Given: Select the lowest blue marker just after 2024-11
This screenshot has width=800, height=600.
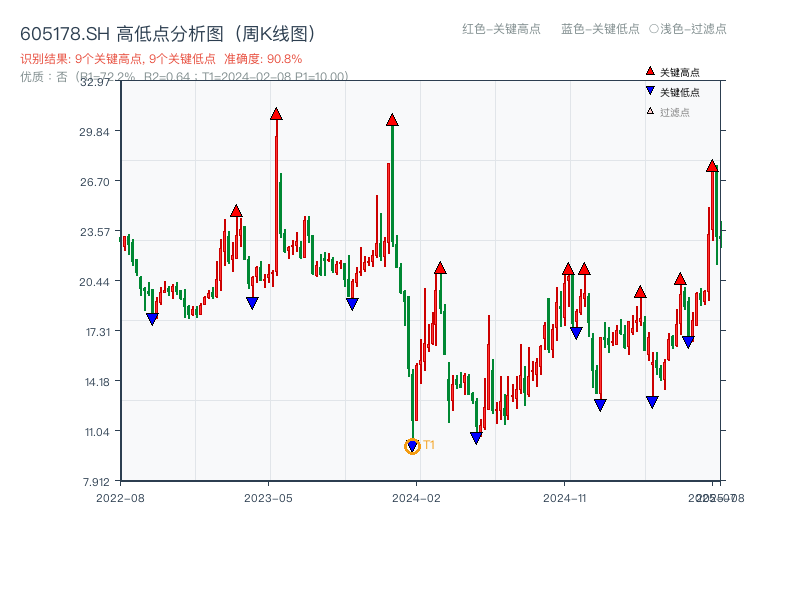Looking at the screenshot, I should pyautogui.click(x=601, y=405).
